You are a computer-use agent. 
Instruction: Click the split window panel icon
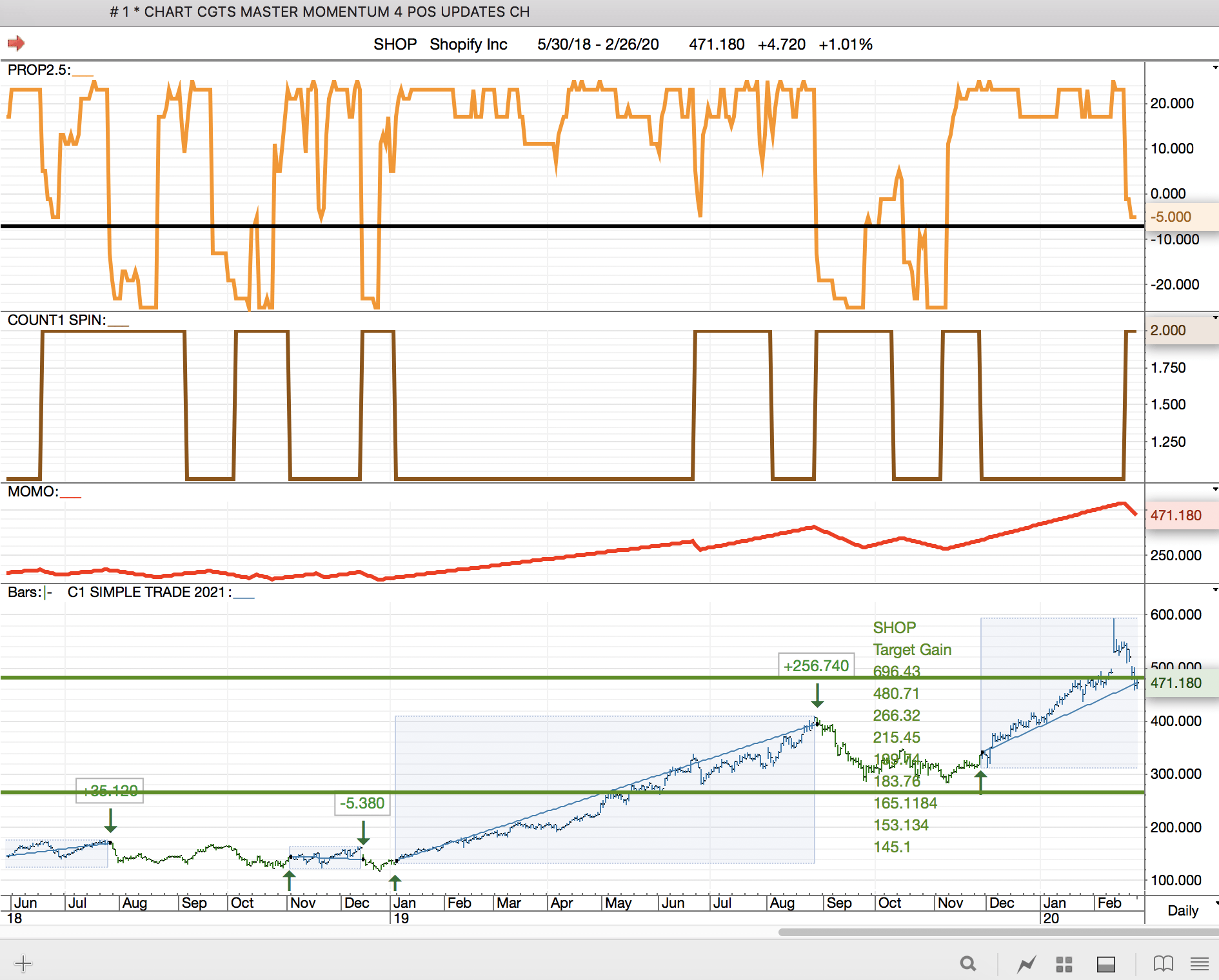click(x=1106, y=964)
